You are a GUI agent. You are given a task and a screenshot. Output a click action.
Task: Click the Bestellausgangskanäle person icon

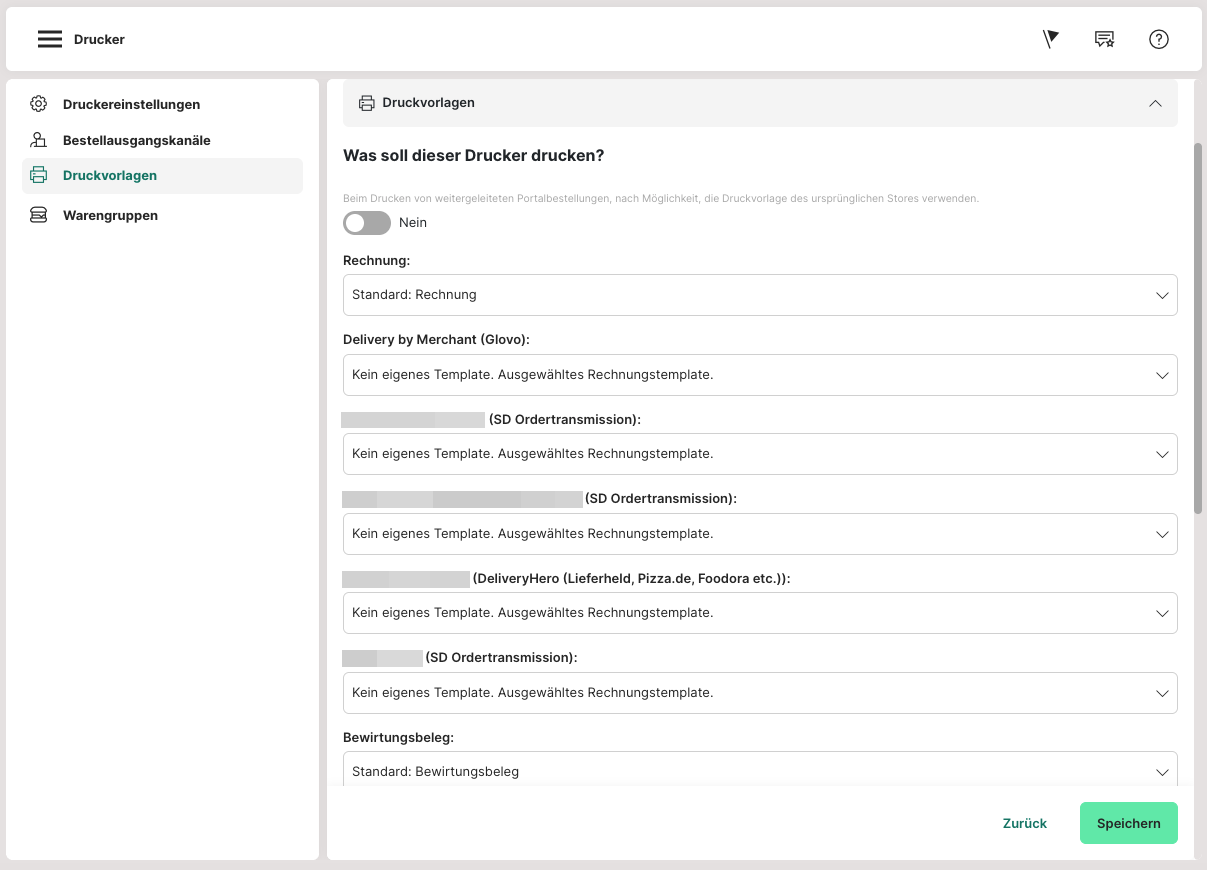(x=39, y=140)
